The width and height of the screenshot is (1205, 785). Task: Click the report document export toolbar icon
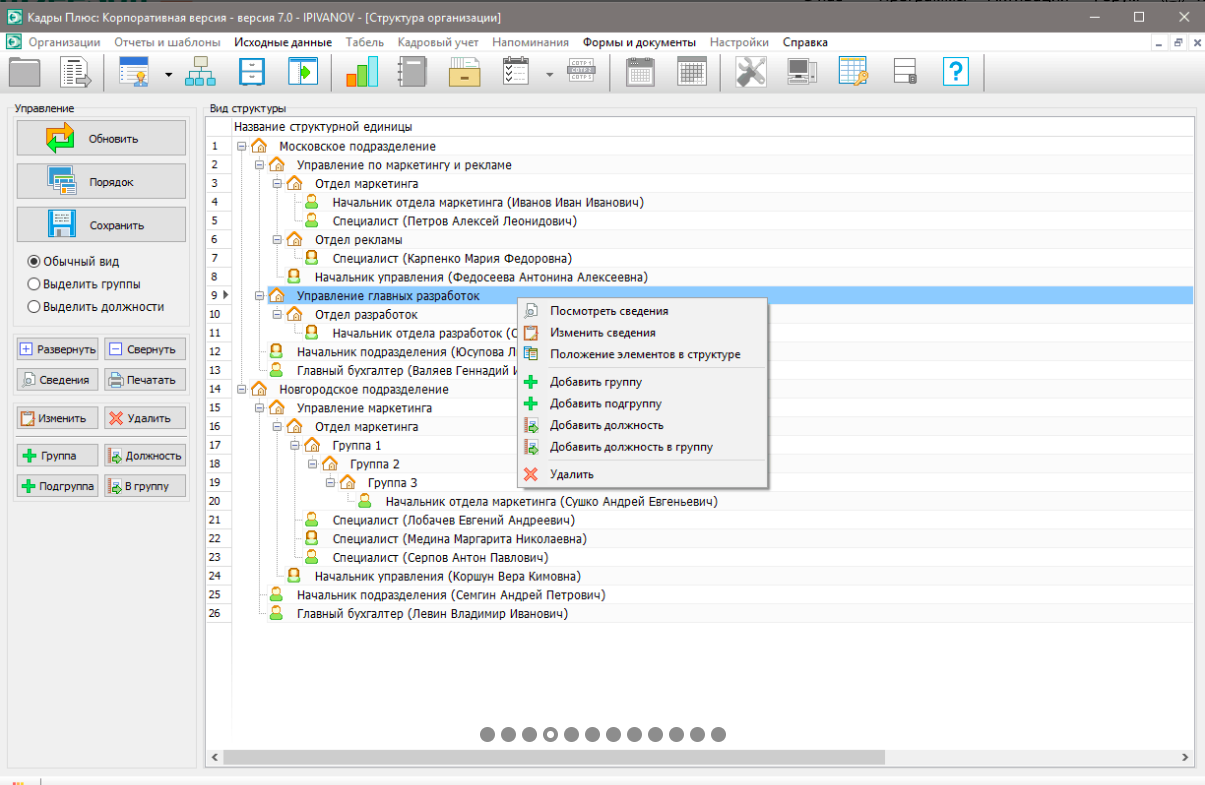coord(76,73)
